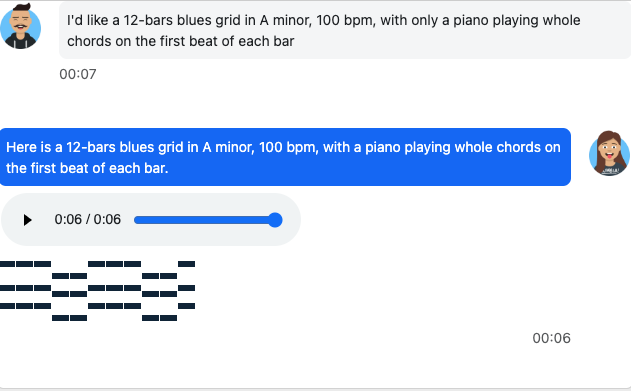This screenshot has width=631, height=391.
Task: Click the start of the audio seek bar
Action: [x=136, y=220]
